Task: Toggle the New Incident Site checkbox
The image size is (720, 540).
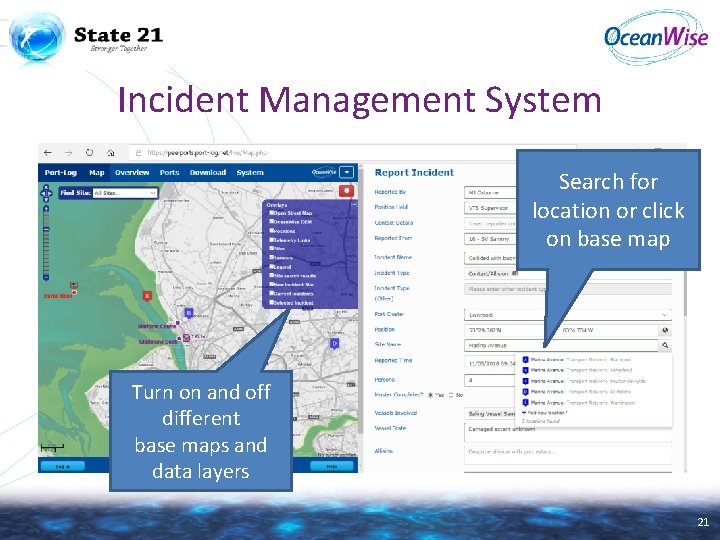Action: click(x=271, y=284)
